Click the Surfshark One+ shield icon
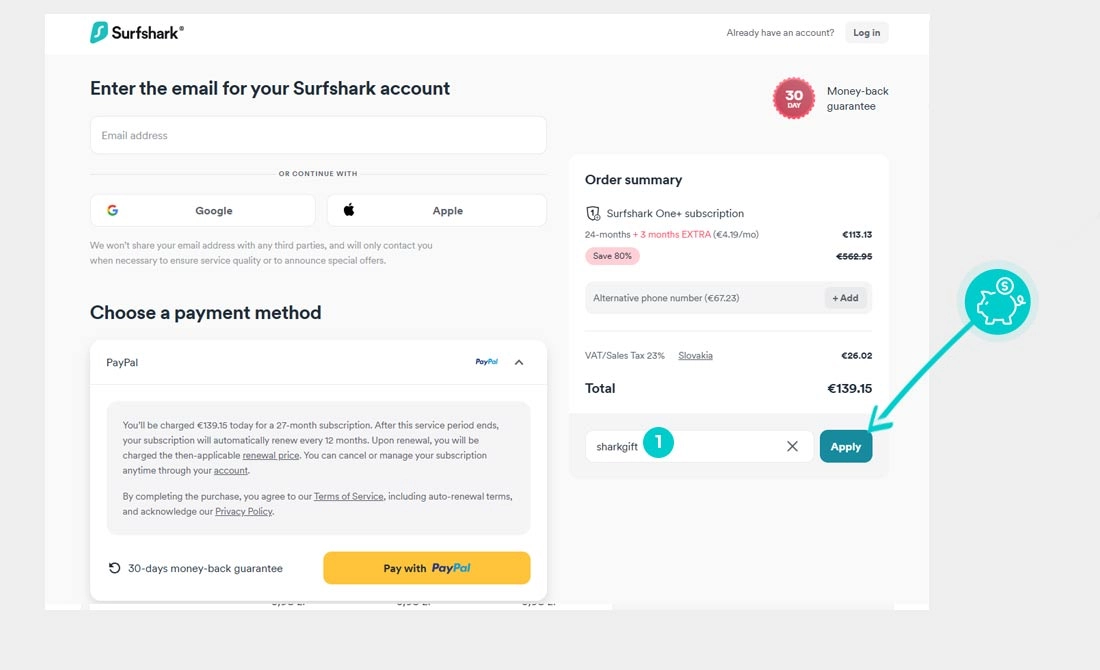This screenshot has width=1100, height=670. click(x=593, y=213)
